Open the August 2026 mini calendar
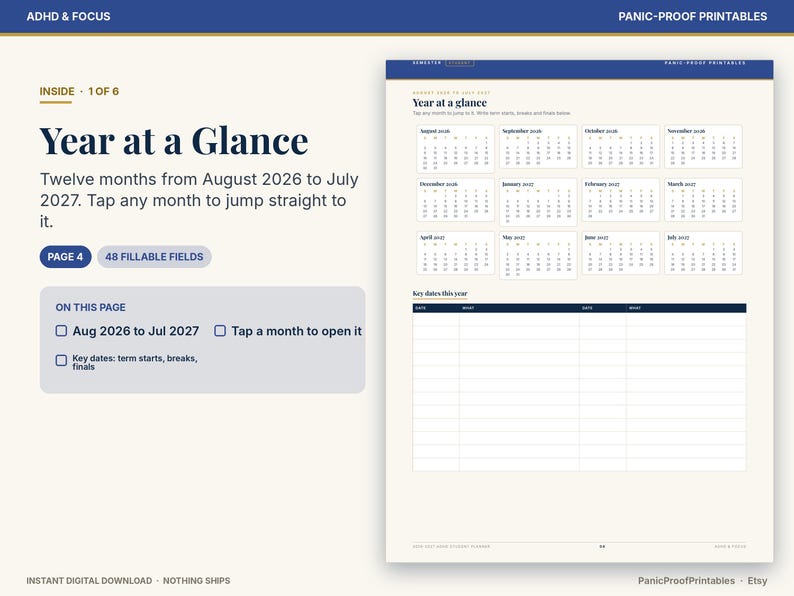Screen dimensions: 794x596 [x=455, y=149]
